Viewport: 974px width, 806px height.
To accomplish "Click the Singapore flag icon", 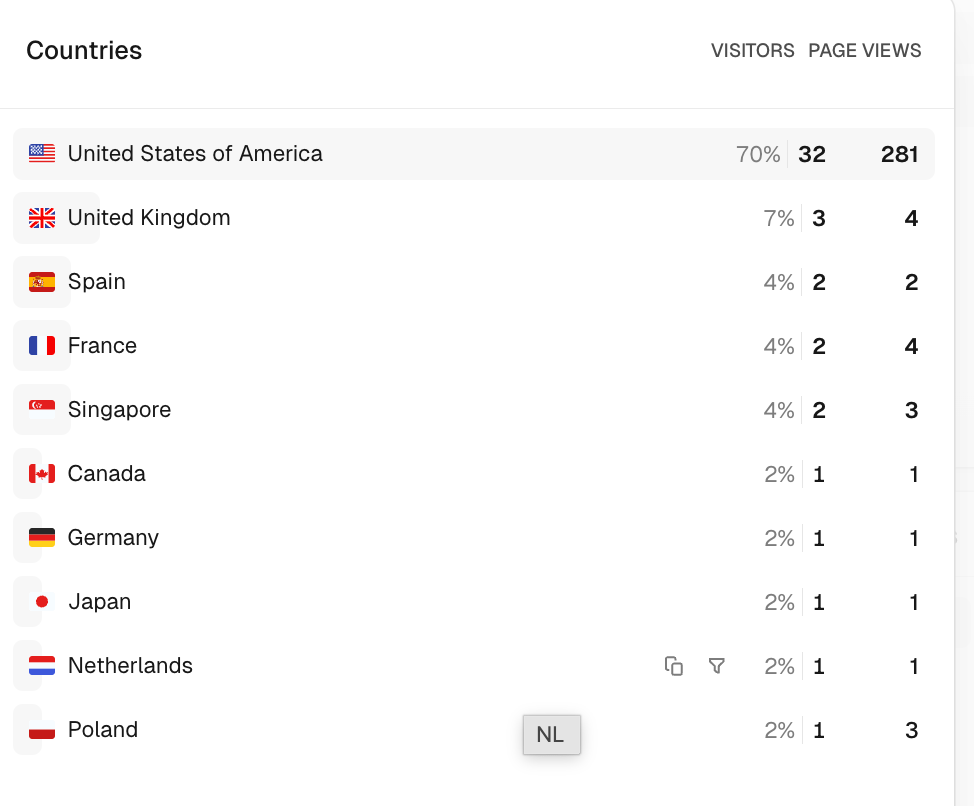I will point(42,410).
